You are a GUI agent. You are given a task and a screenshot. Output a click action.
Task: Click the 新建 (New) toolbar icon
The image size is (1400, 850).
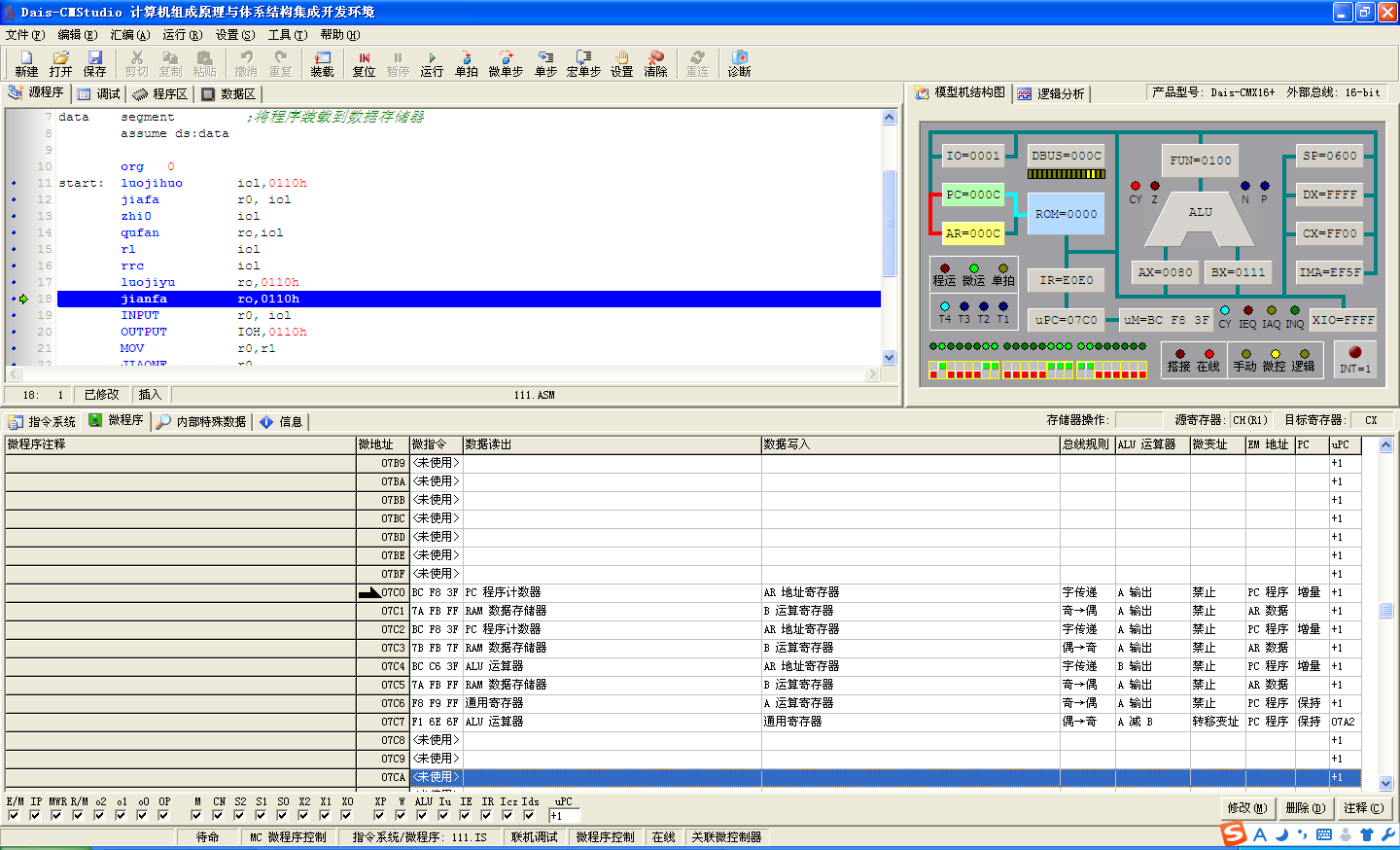tap(26, 64)
